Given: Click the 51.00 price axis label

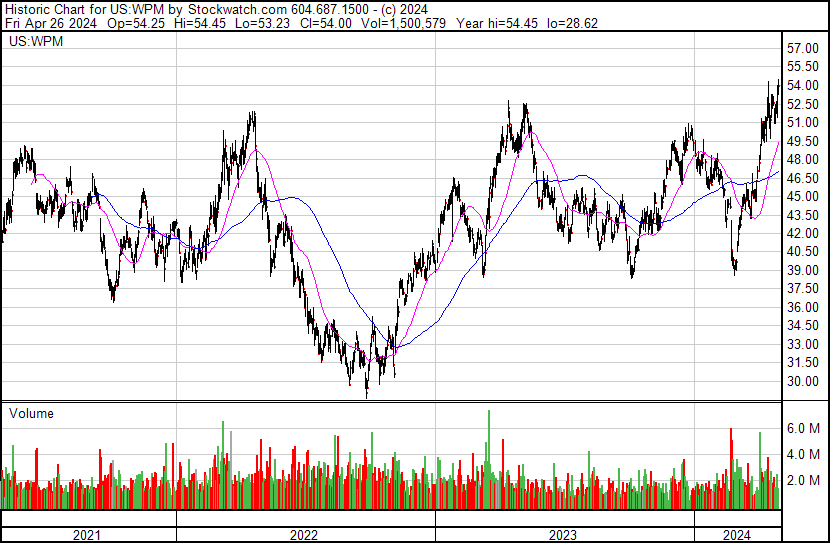Looking at the screenshot, I should 803,123.
